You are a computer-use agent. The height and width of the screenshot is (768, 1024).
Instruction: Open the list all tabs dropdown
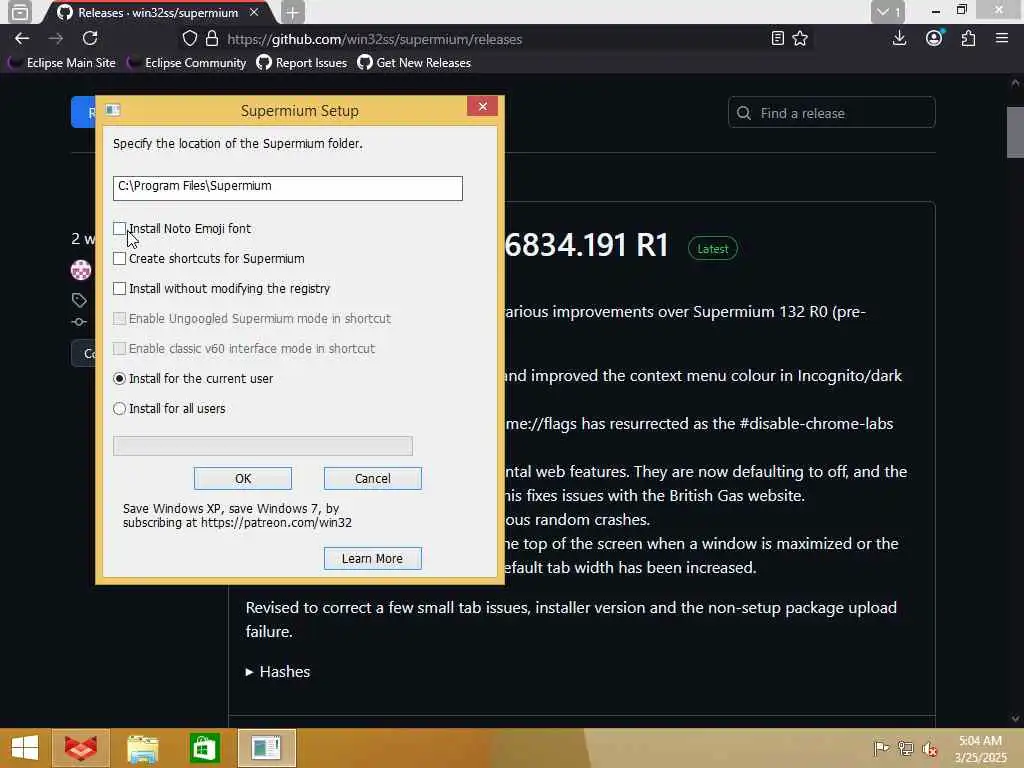(888, 12)
